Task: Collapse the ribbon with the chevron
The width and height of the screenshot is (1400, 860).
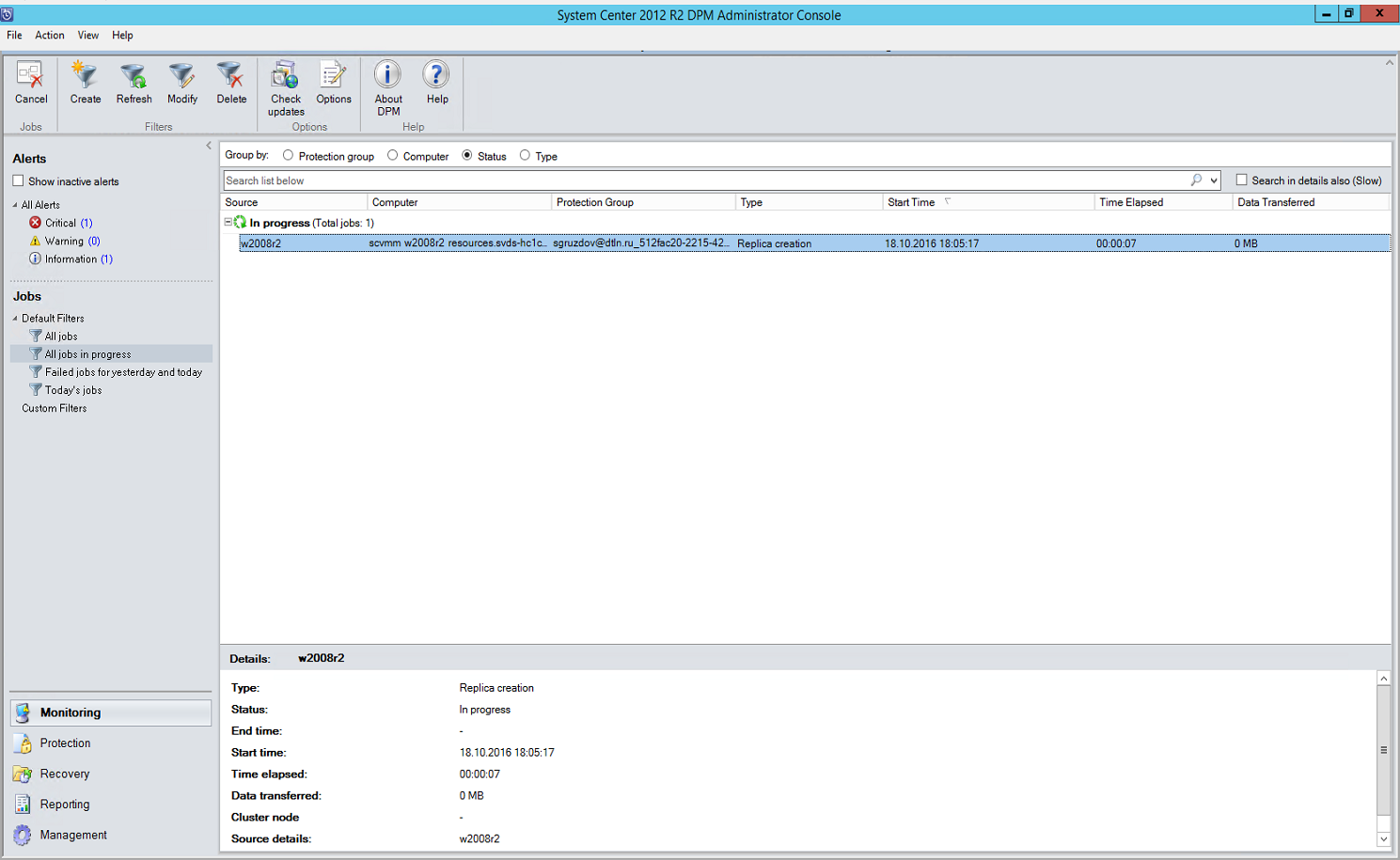Action: pyautogui.click(x=1389, y=63)
